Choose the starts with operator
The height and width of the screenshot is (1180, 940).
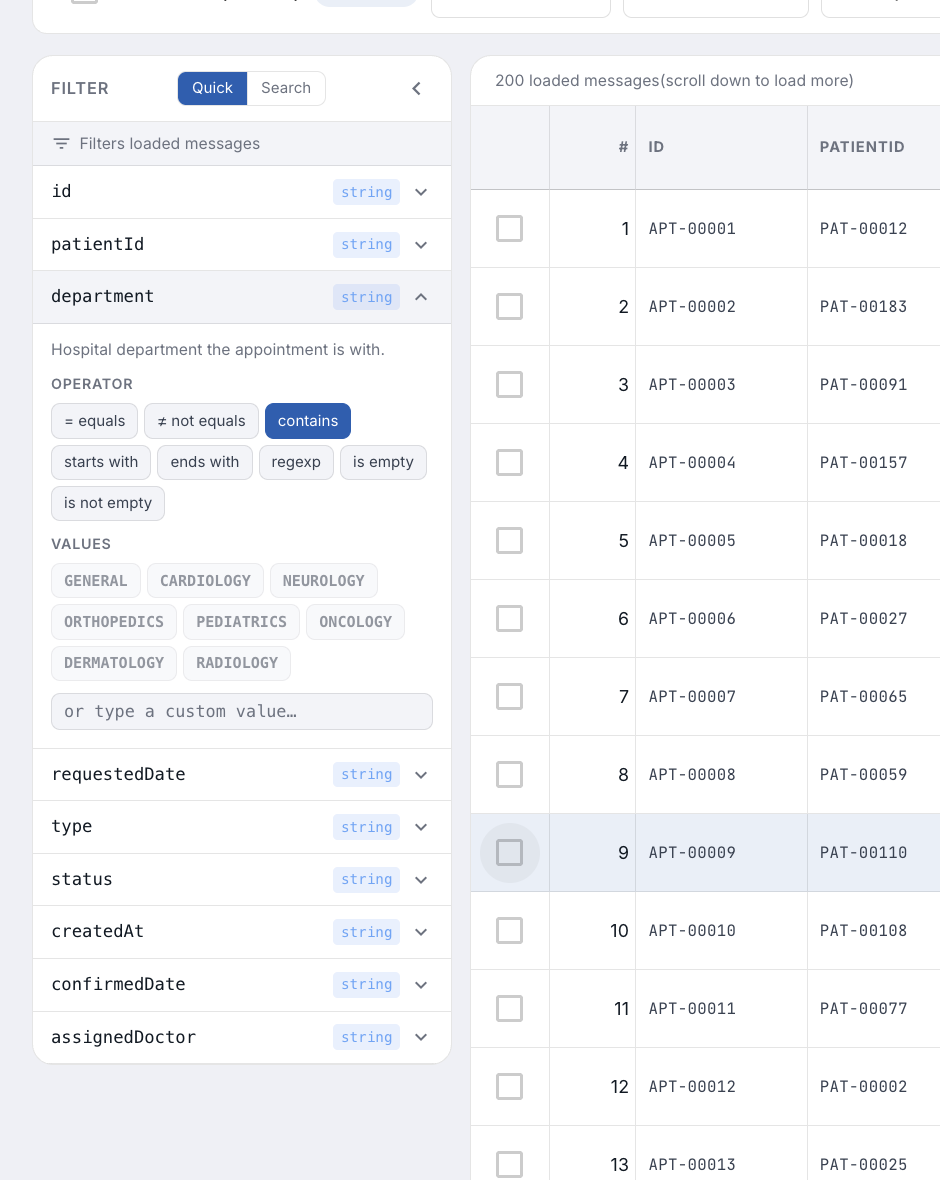[101, 462]
